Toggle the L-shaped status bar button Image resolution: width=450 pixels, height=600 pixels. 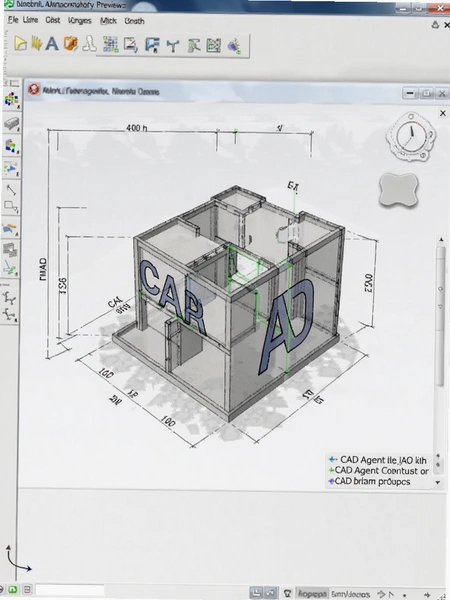(x=256, y=593)
